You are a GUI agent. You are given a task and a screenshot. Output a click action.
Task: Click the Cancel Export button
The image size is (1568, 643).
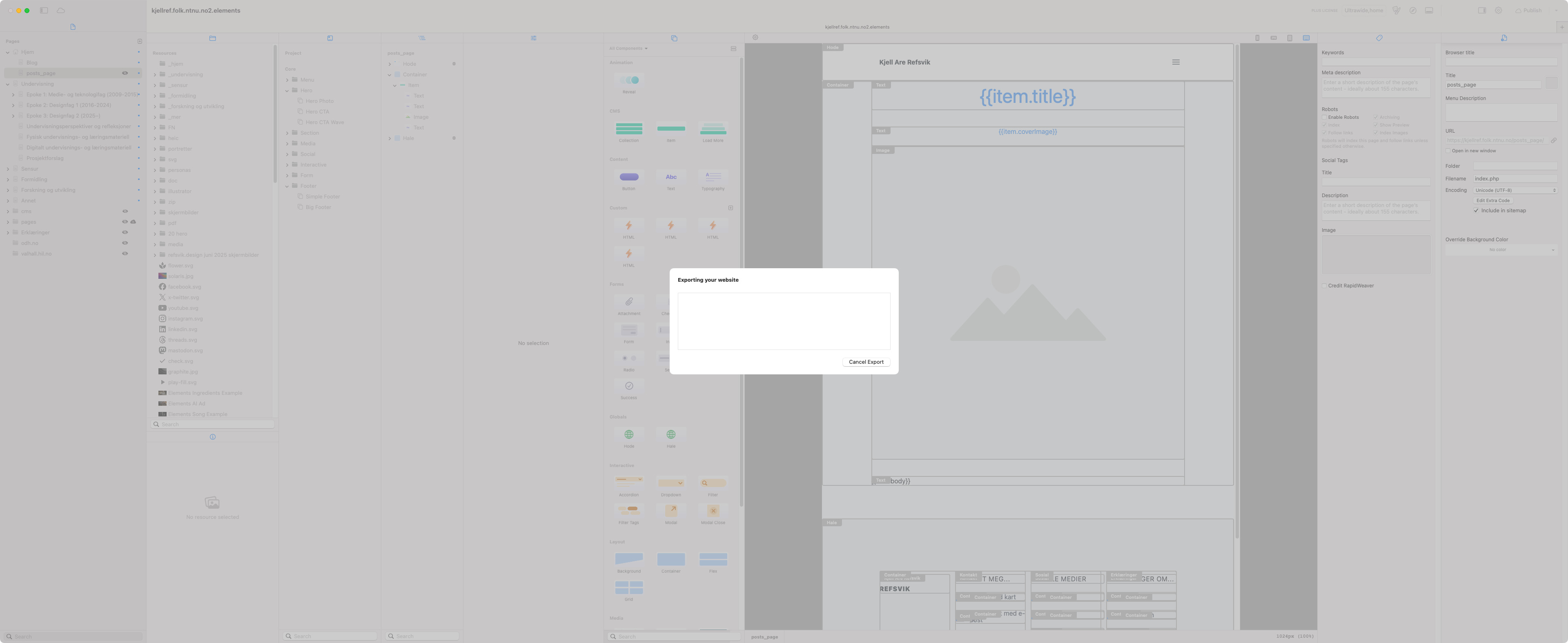(x=866, y=362)
